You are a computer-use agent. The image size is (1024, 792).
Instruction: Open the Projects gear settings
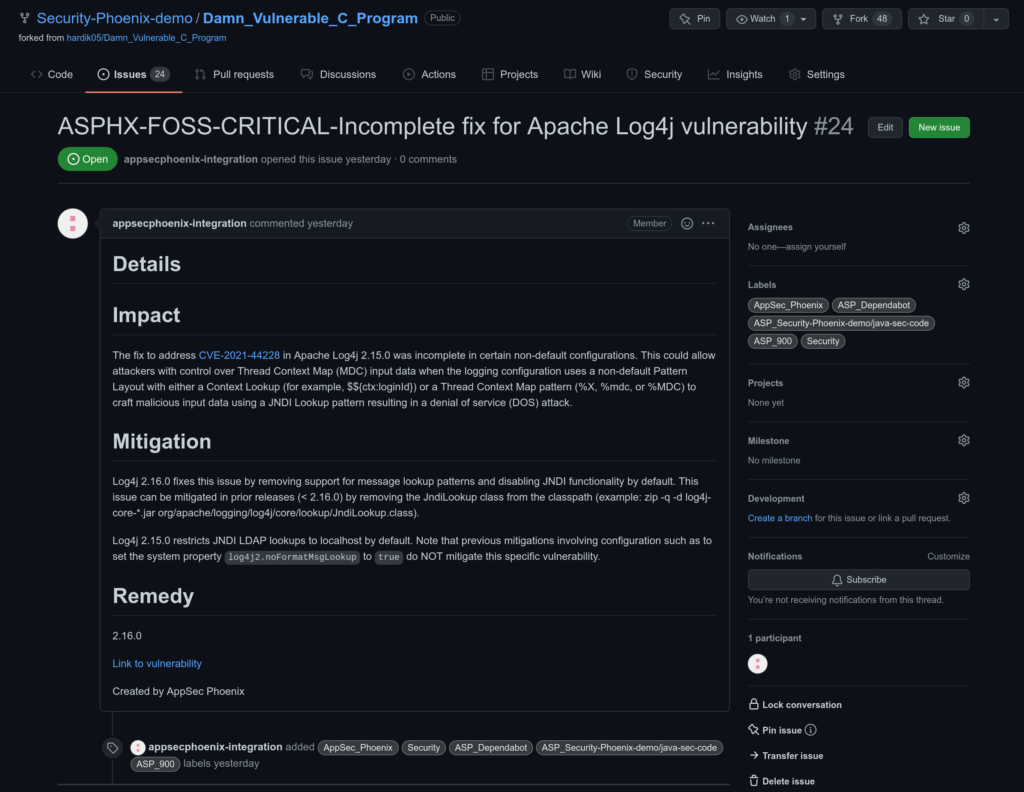[x=963, y=383]
